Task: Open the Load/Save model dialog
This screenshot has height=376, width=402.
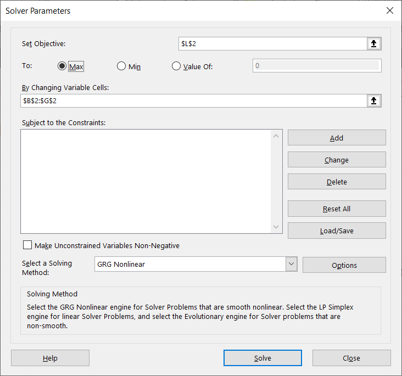Action: pyautogui.click(x=337, y=231)
